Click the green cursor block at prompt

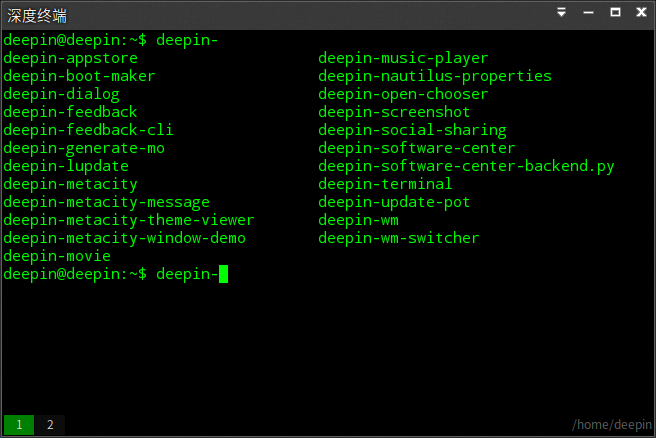click(x=223, y=274)
